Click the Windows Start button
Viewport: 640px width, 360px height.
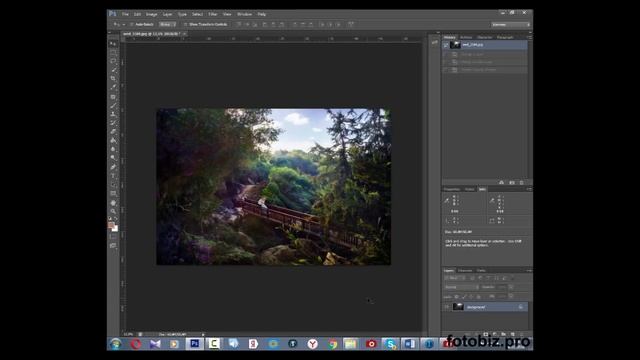pyautogui.click(x=116, y=344)
